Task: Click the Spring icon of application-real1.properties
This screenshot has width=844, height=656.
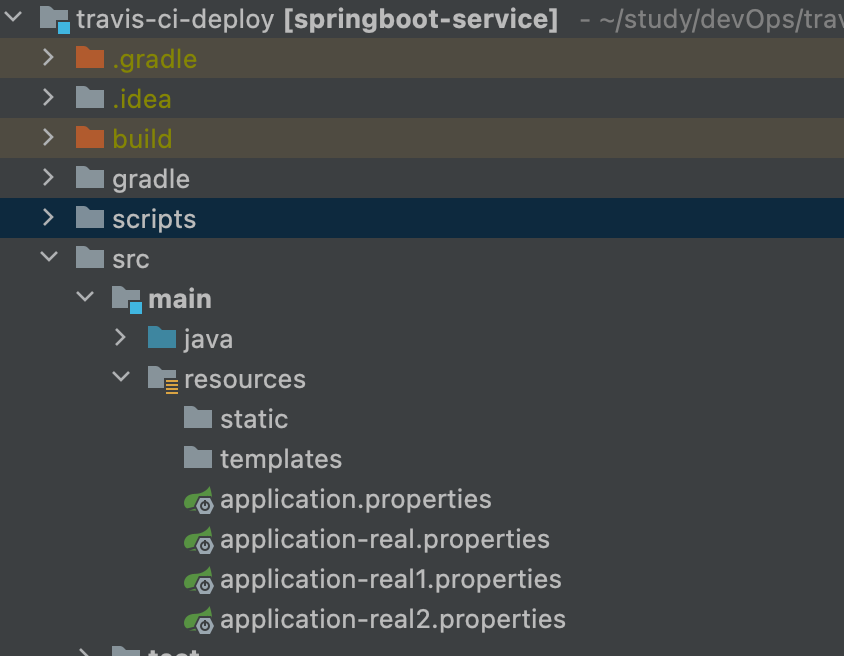Action: pos(199,580)
